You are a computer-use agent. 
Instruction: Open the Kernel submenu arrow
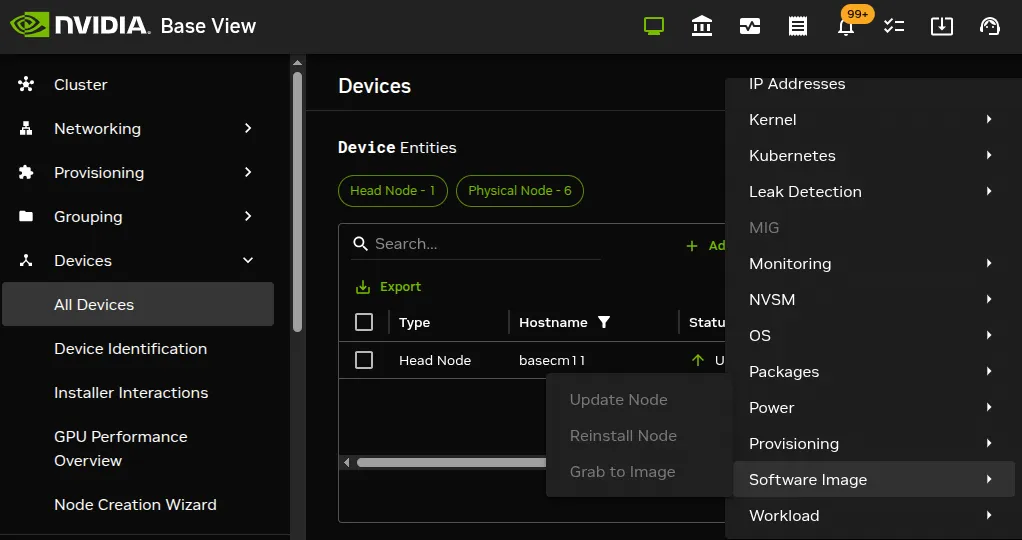989,119
